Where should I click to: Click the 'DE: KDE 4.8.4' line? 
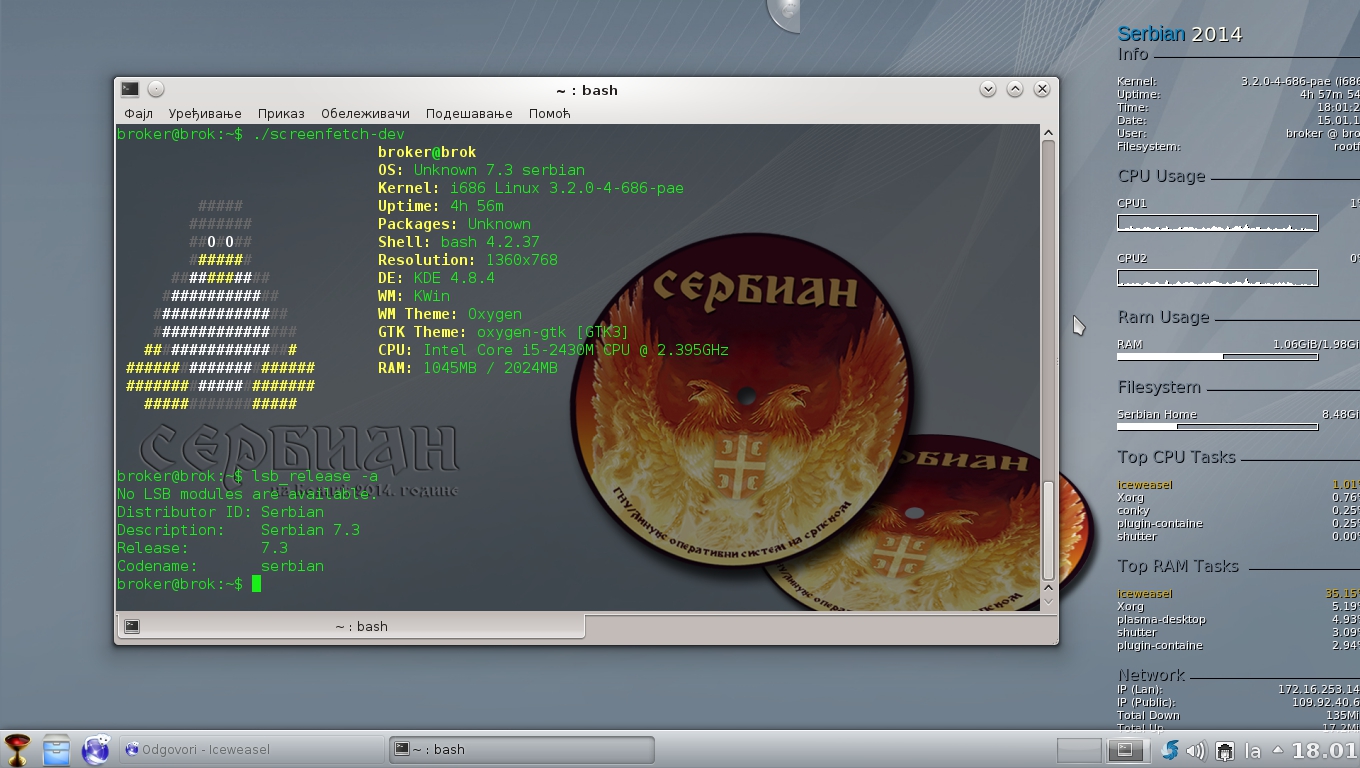tap(436, 278)
